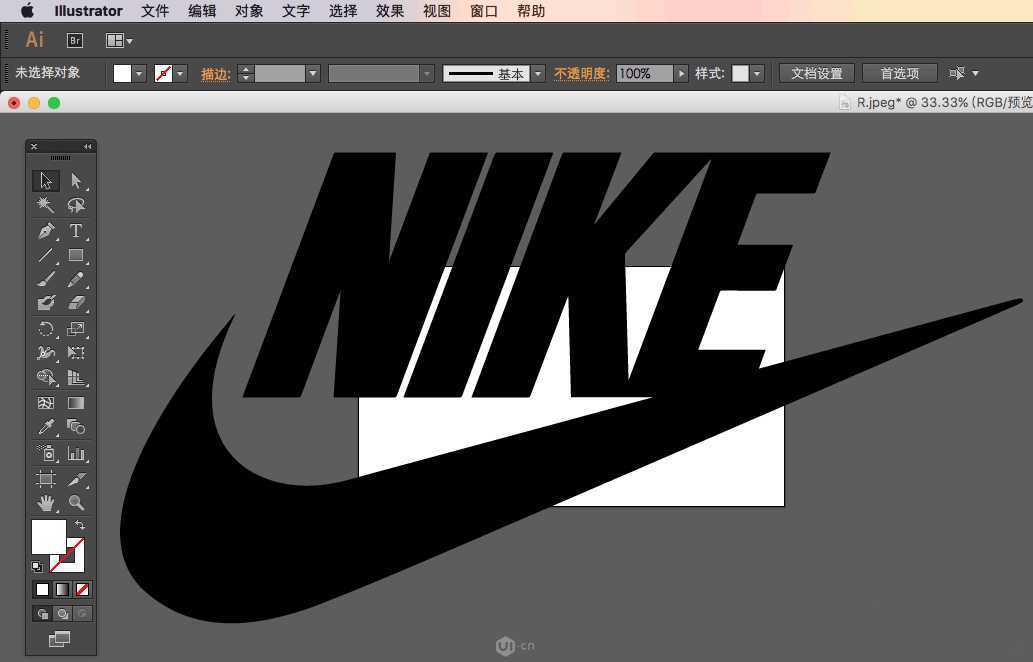Open the 效果 menu
This screenshot has height=662, width=1033.
click(x=390, y=11)
